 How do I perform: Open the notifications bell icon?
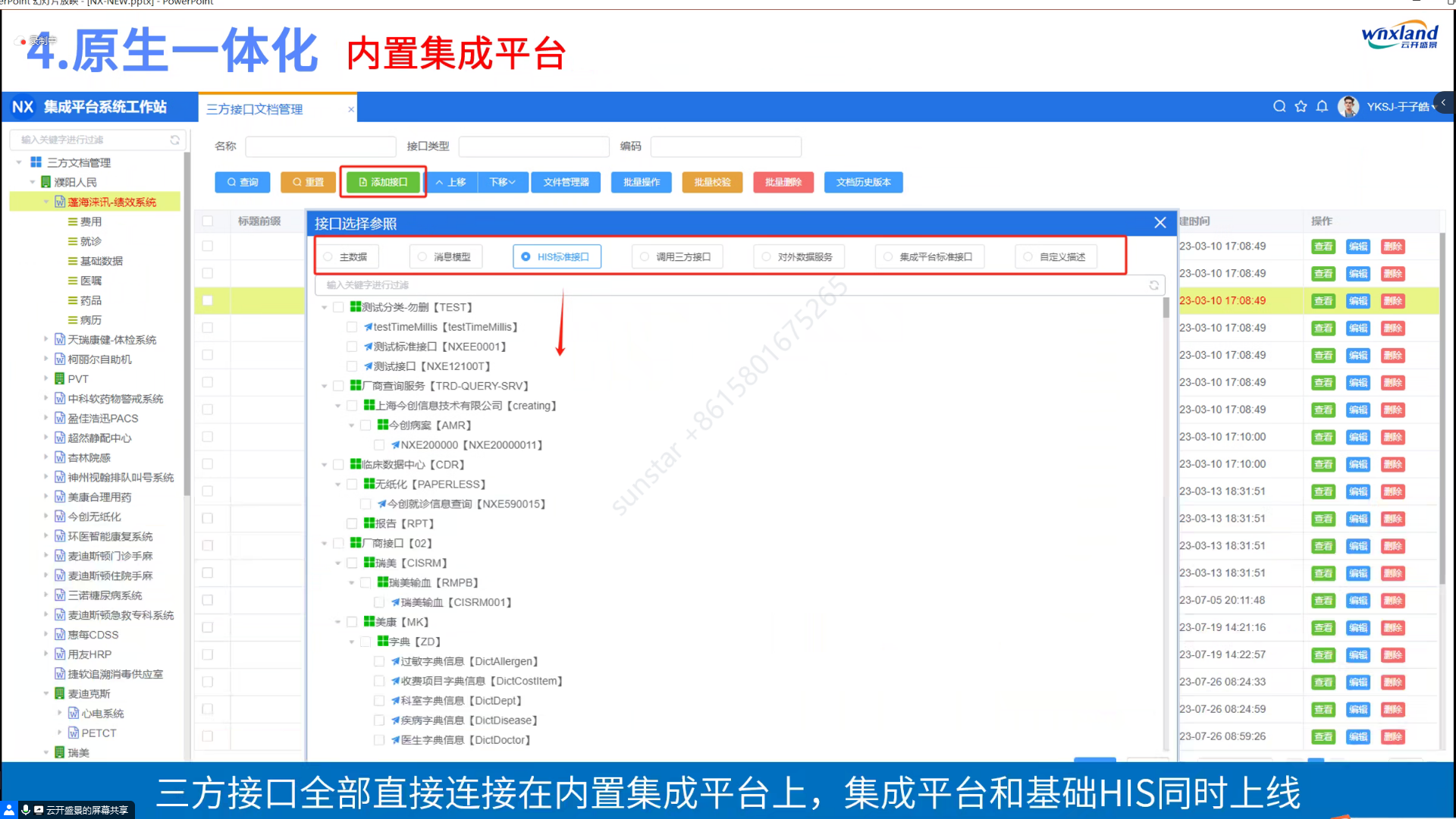pyautogui.click(x=1322, y=106)
